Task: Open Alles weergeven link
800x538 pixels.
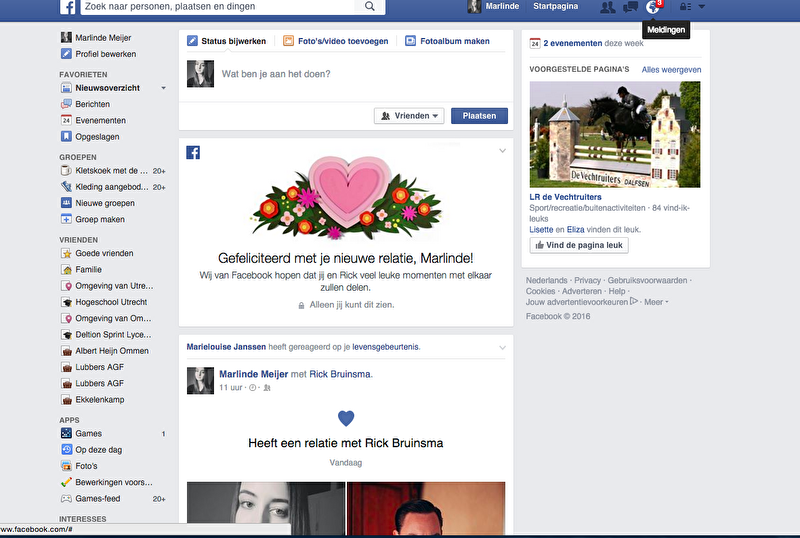Action: tap(671, 70)
